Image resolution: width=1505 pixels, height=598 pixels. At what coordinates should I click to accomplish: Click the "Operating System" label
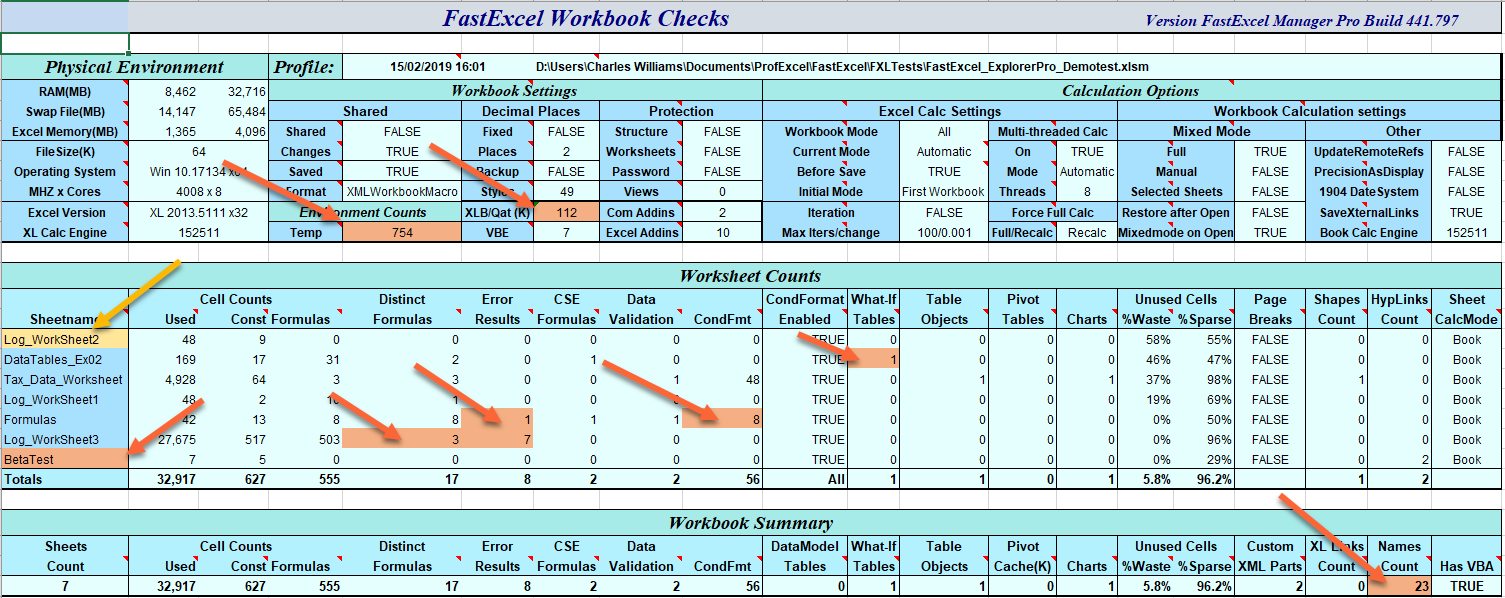[65, 172]
